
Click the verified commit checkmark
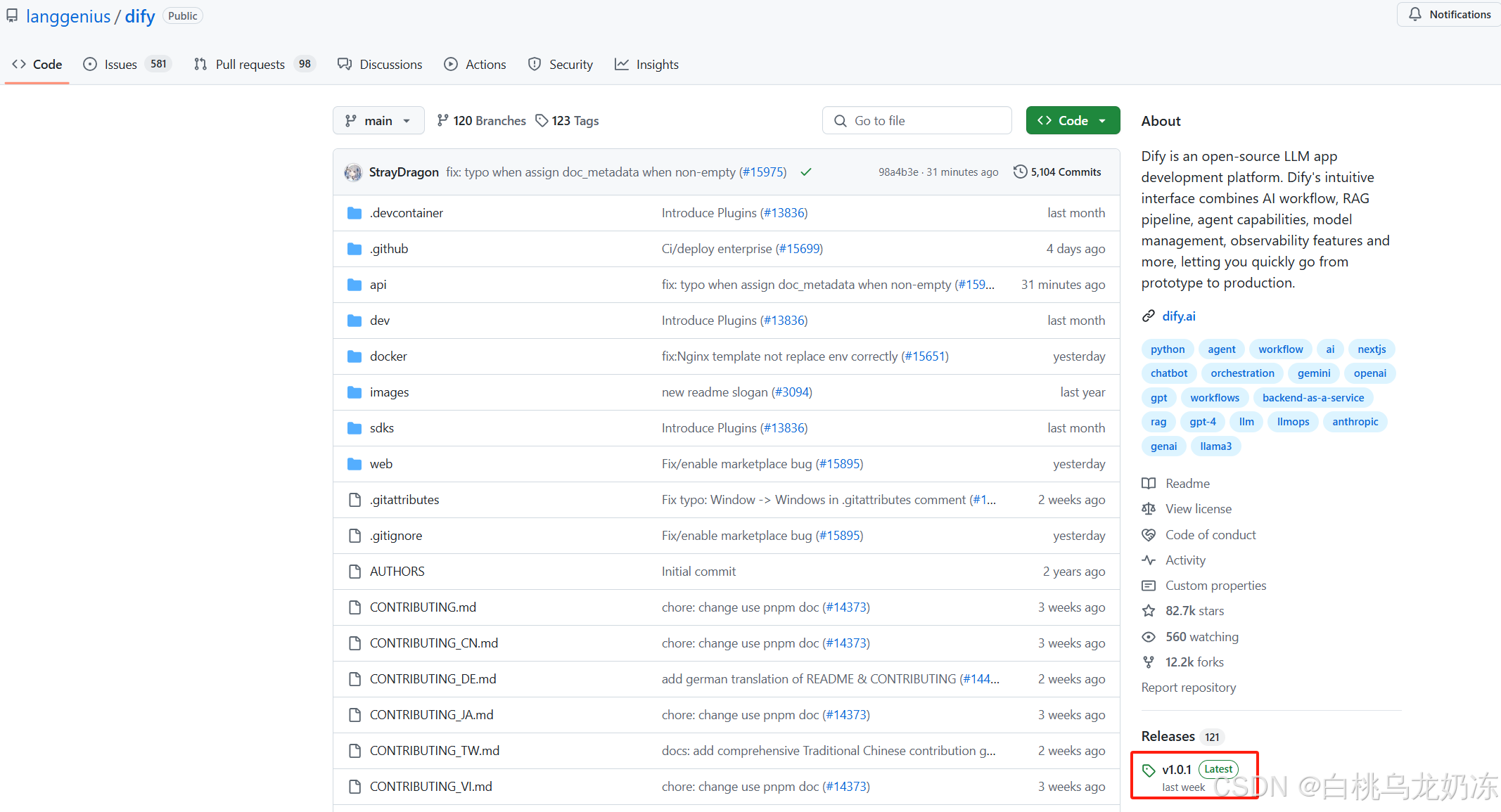806,172
